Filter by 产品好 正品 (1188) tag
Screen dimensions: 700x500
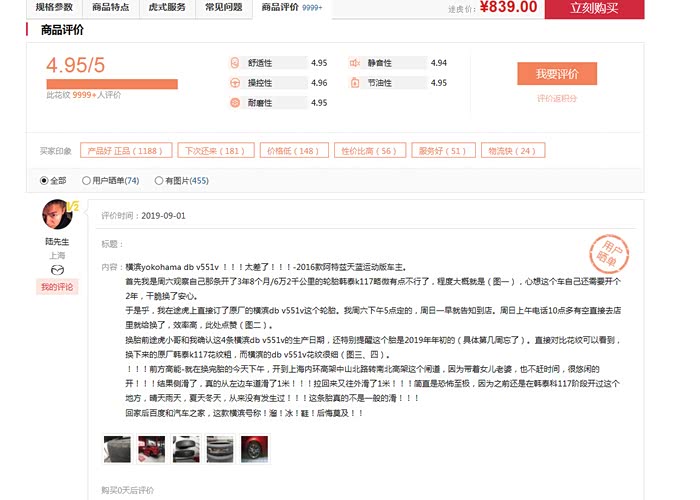[x=124, y=151]
